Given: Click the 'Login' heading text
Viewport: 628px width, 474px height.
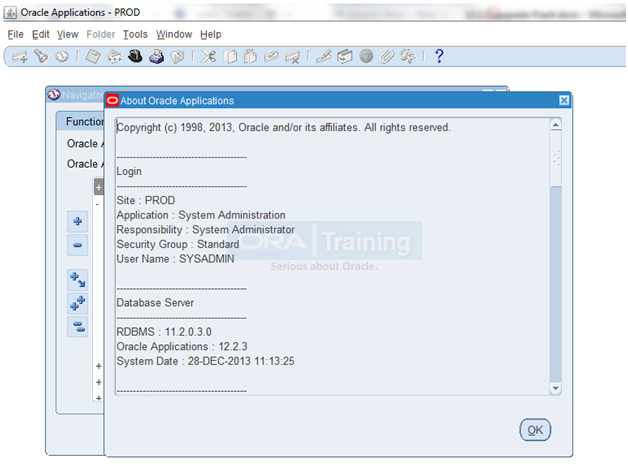Looking at the screenshot, I should click(129, 171).
